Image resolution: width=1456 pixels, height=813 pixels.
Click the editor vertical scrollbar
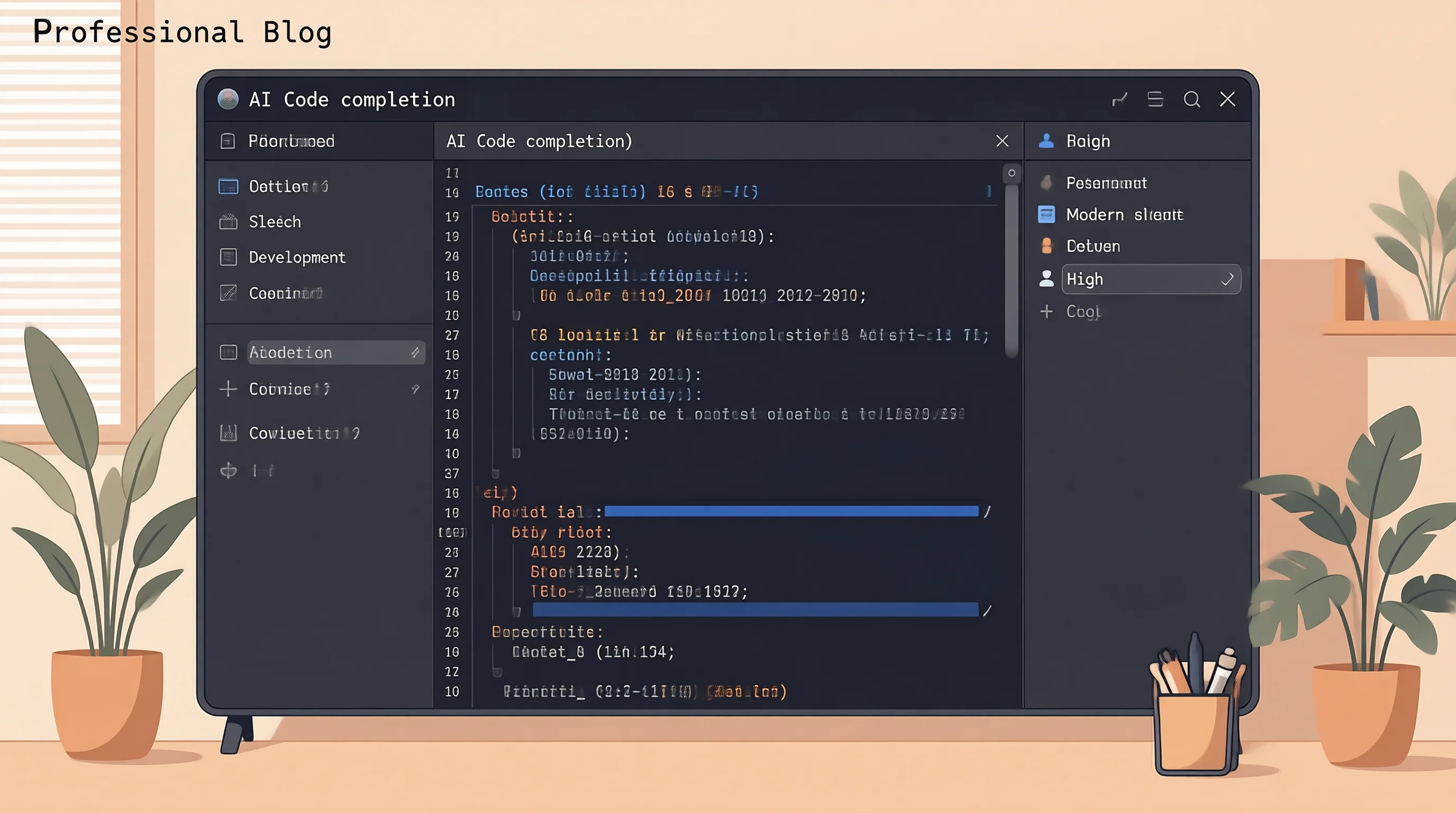click(x=1012, y=272)
